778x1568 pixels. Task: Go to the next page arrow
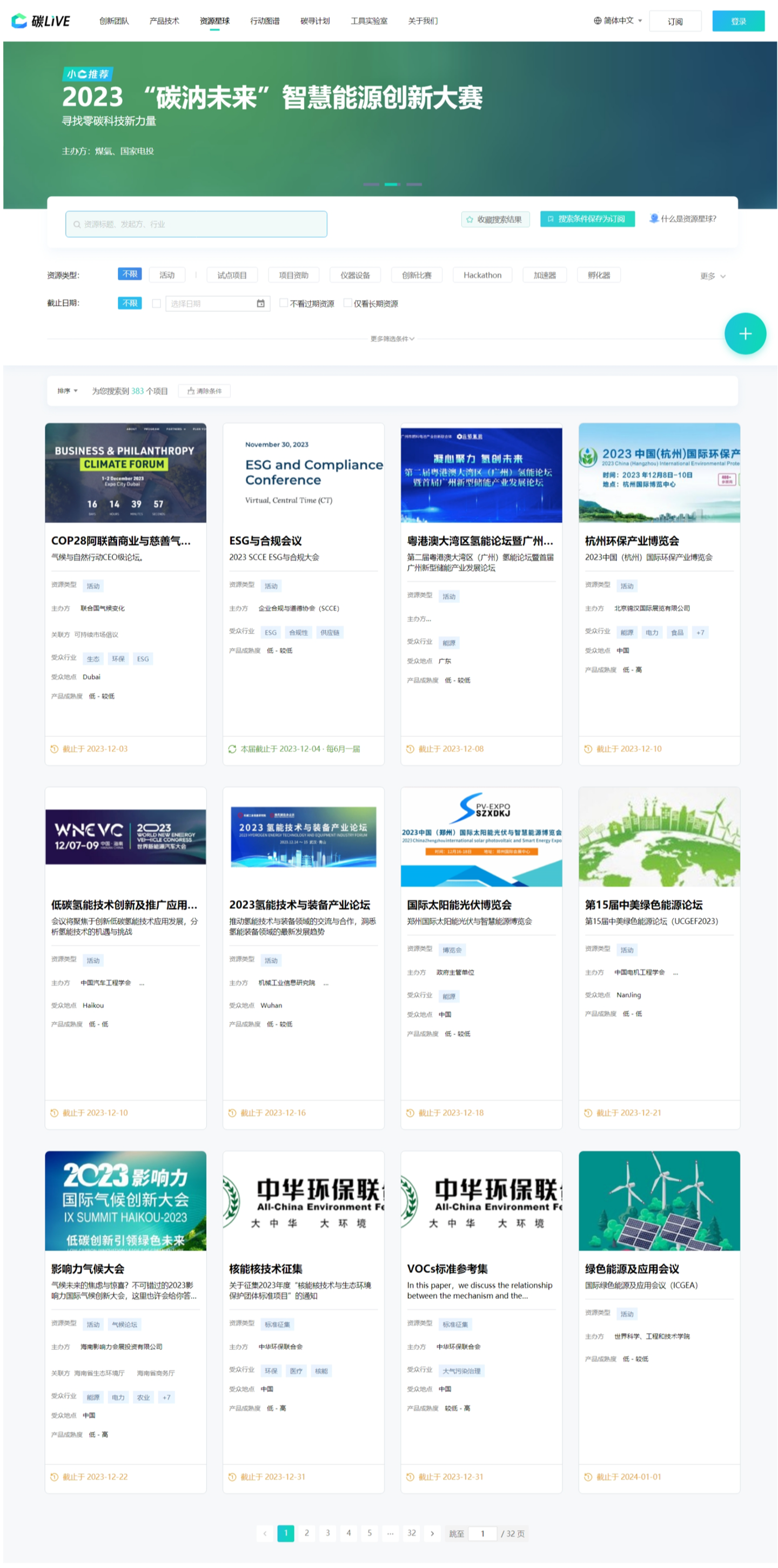click(x=432, y=1534)
